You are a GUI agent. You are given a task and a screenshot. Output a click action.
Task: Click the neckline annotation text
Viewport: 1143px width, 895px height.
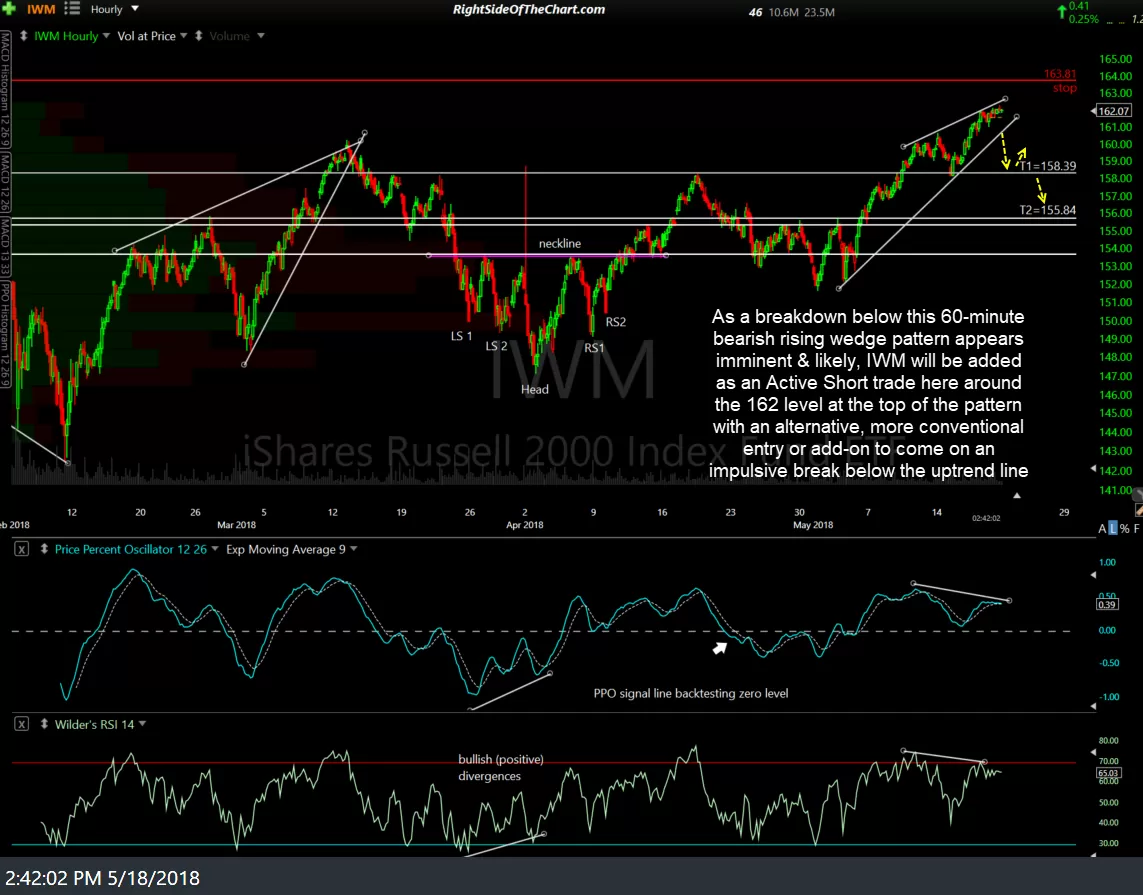[x=560, y=243]
